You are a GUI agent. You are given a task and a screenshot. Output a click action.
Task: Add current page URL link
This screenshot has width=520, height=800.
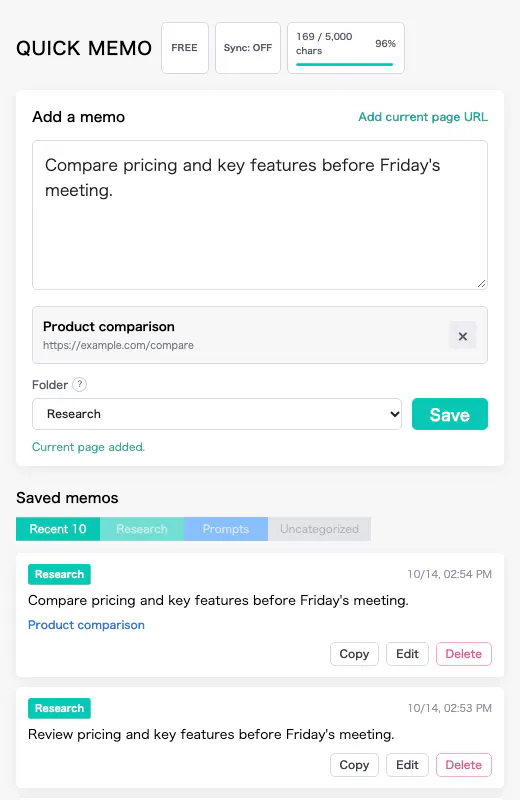tap(423, 117)
